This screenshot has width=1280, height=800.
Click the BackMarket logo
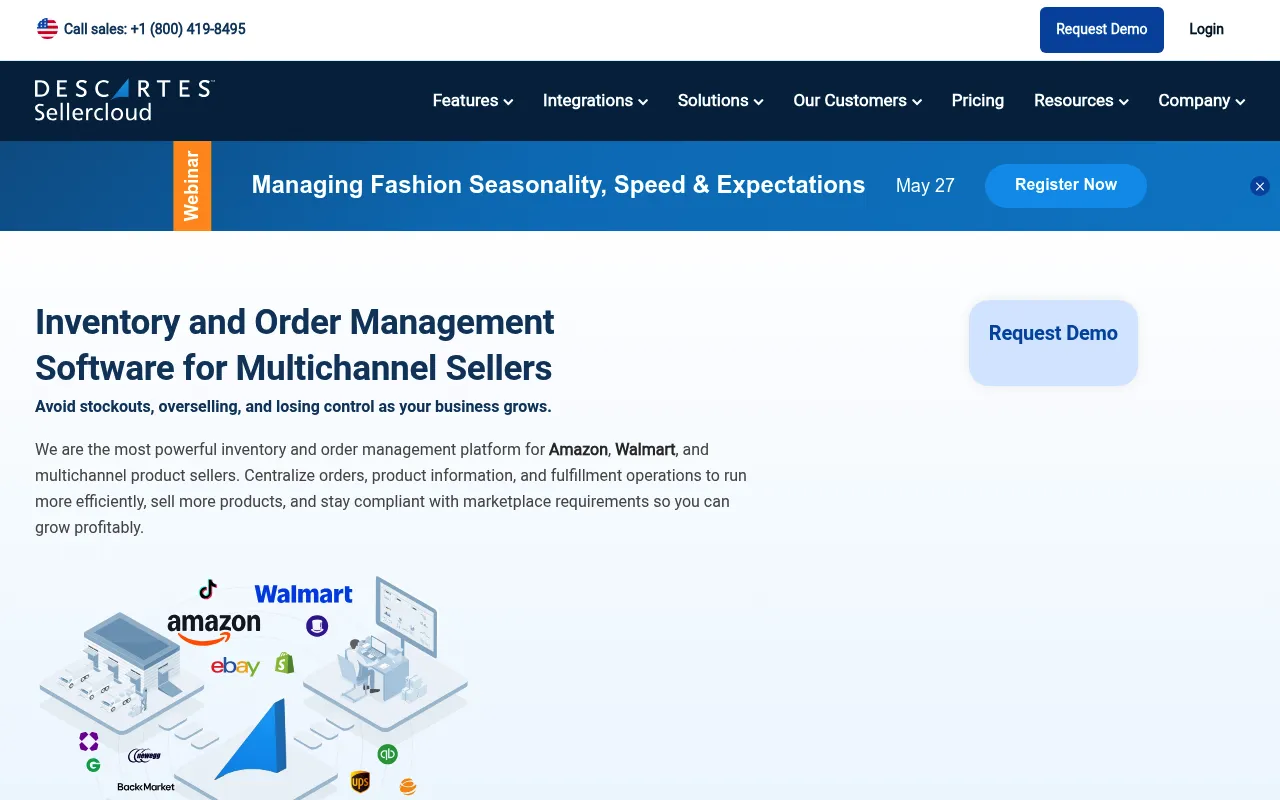[x=146, y=787]
